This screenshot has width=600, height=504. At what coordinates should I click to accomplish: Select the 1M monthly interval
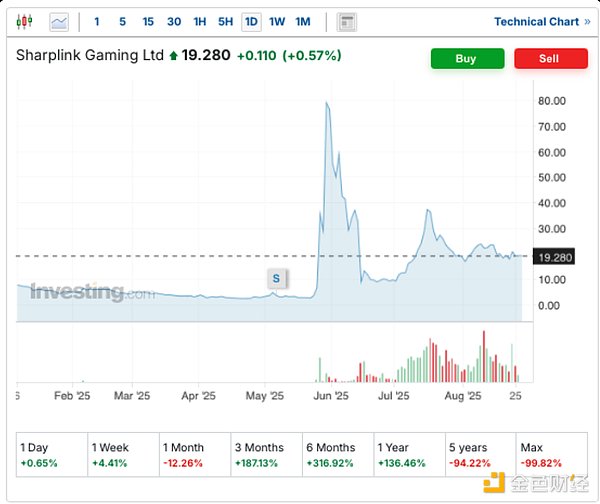tap(302, 21)
